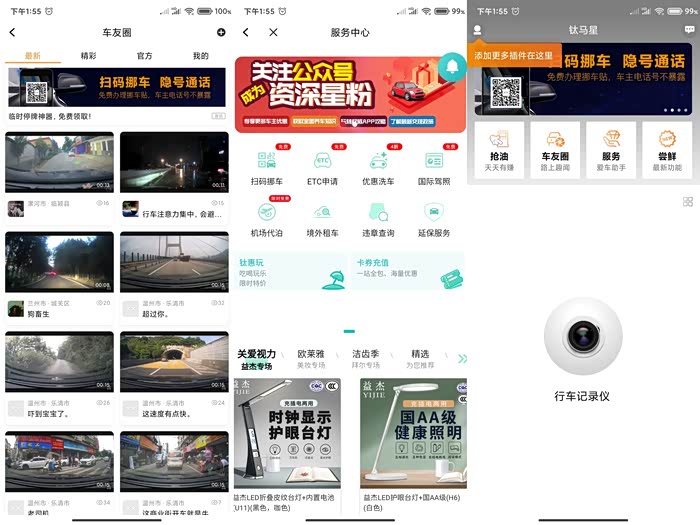
Task: Tap the 行车记录仪 label
Action: [x=582, y=396]
